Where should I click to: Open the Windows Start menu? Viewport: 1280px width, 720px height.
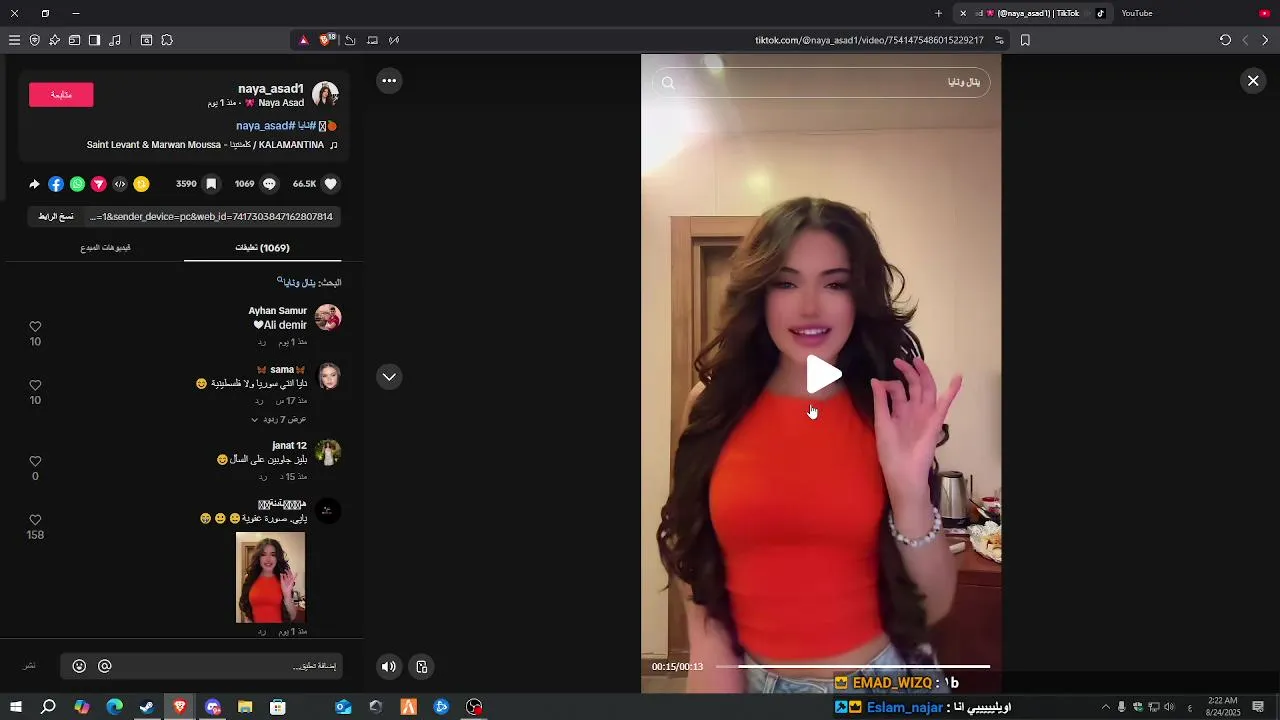click(16, 707)
